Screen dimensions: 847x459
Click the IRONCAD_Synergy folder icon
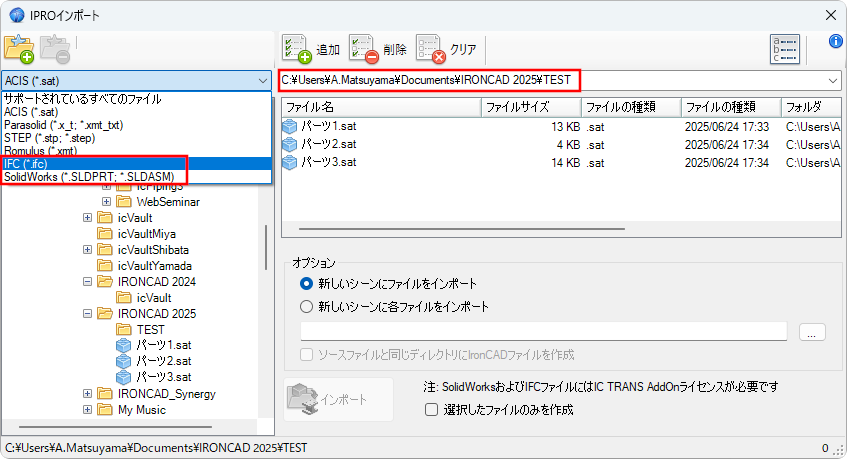pos(105,394)
